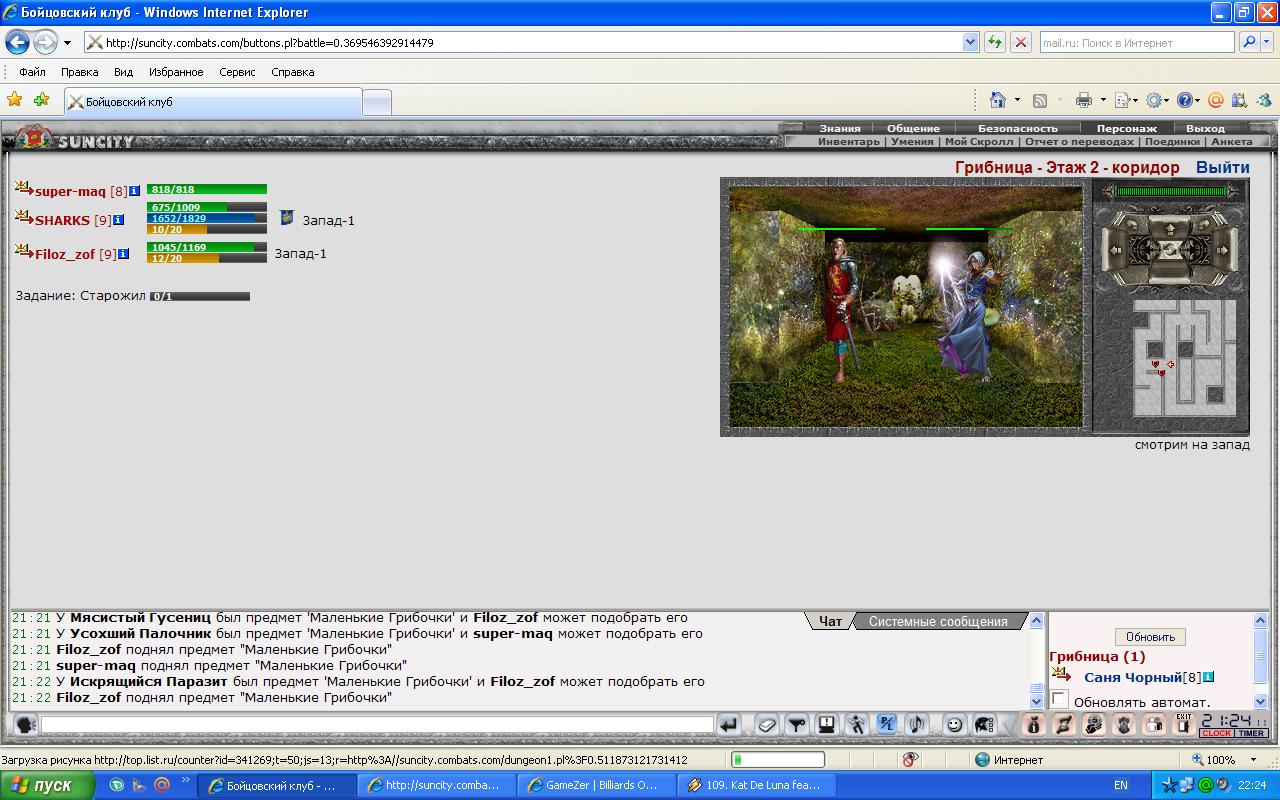Open the Print button dropdown arrow
The height and width of the screenshot is (800, 1280).
click(1103, 100)
